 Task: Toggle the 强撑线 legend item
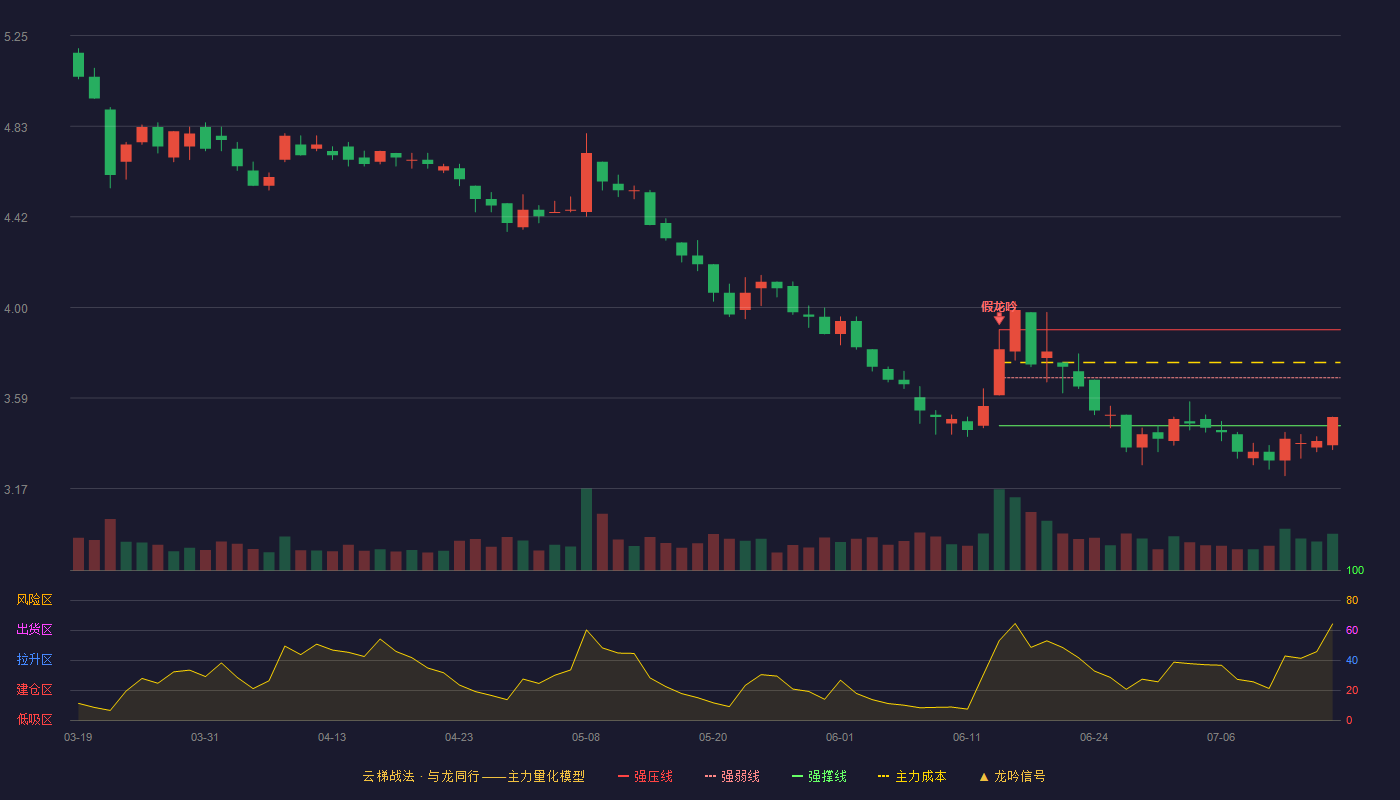[x=819, y=776]
